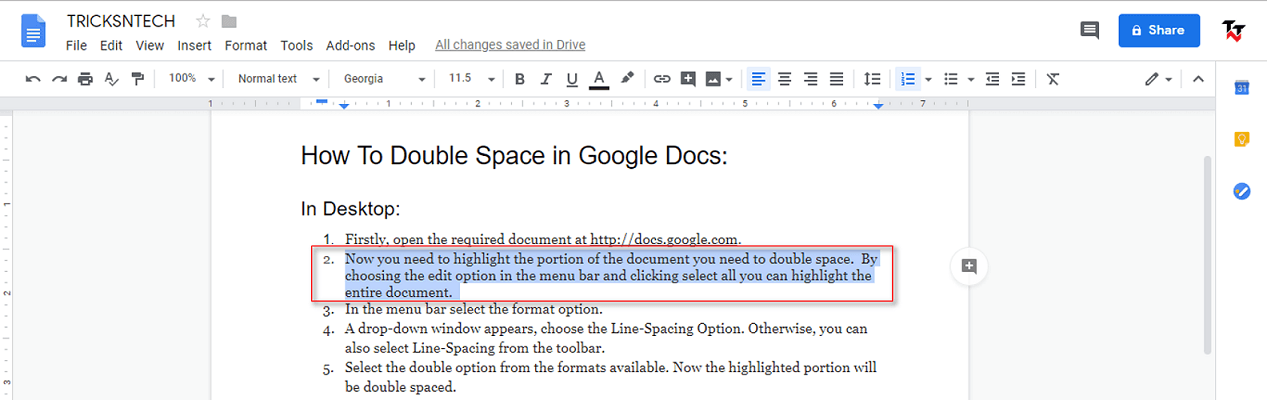Open the Tools menu

tap(297, 45)
